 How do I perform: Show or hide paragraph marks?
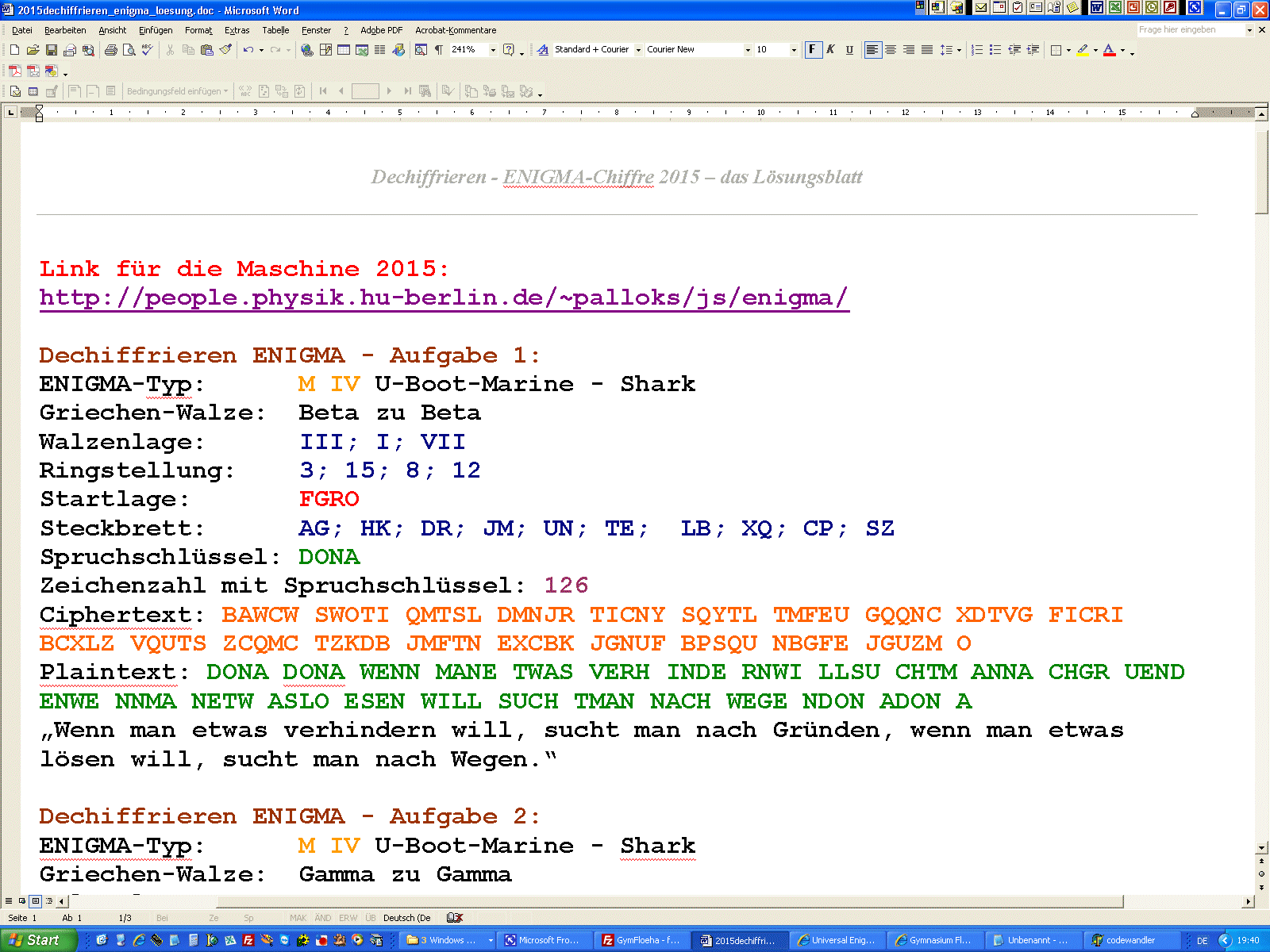(439, 50)
